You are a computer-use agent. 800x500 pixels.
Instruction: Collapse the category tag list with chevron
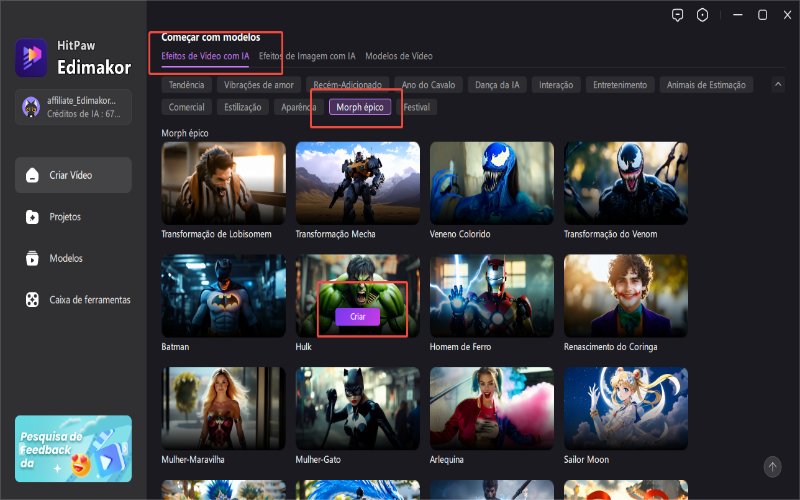[778, 84]
